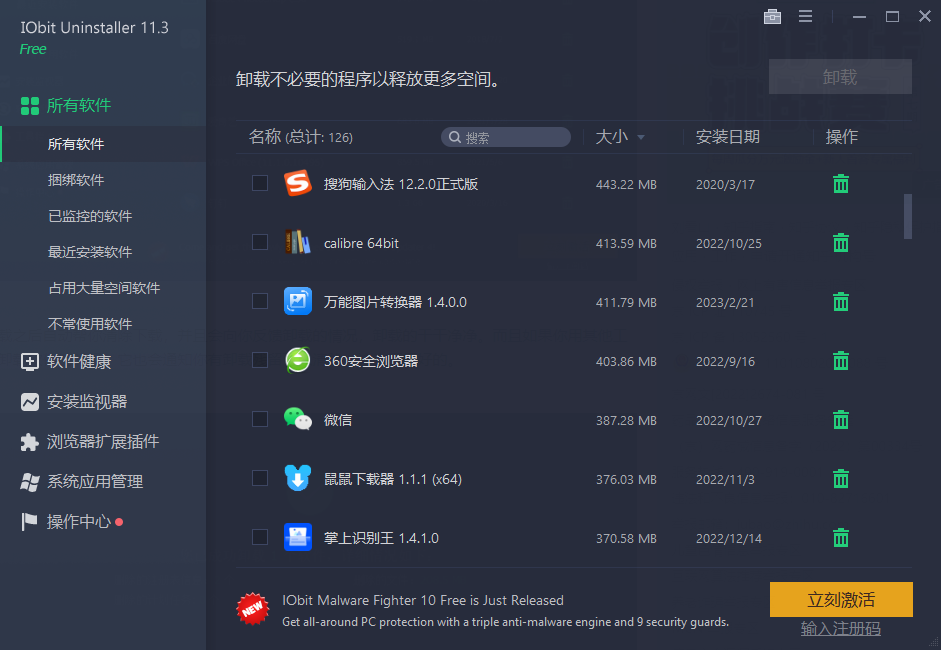The width and height of the screenshot is (941, 650).
Task: Click the 370.58 MB size value
Action: click(626, 538)
